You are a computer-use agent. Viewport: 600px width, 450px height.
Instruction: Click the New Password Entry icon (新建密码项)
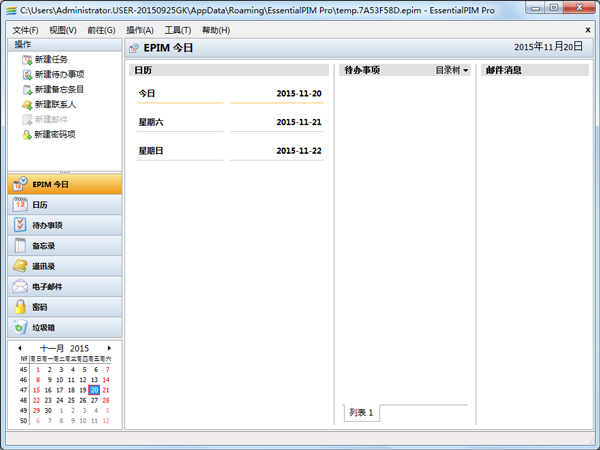tap(26, 135)
